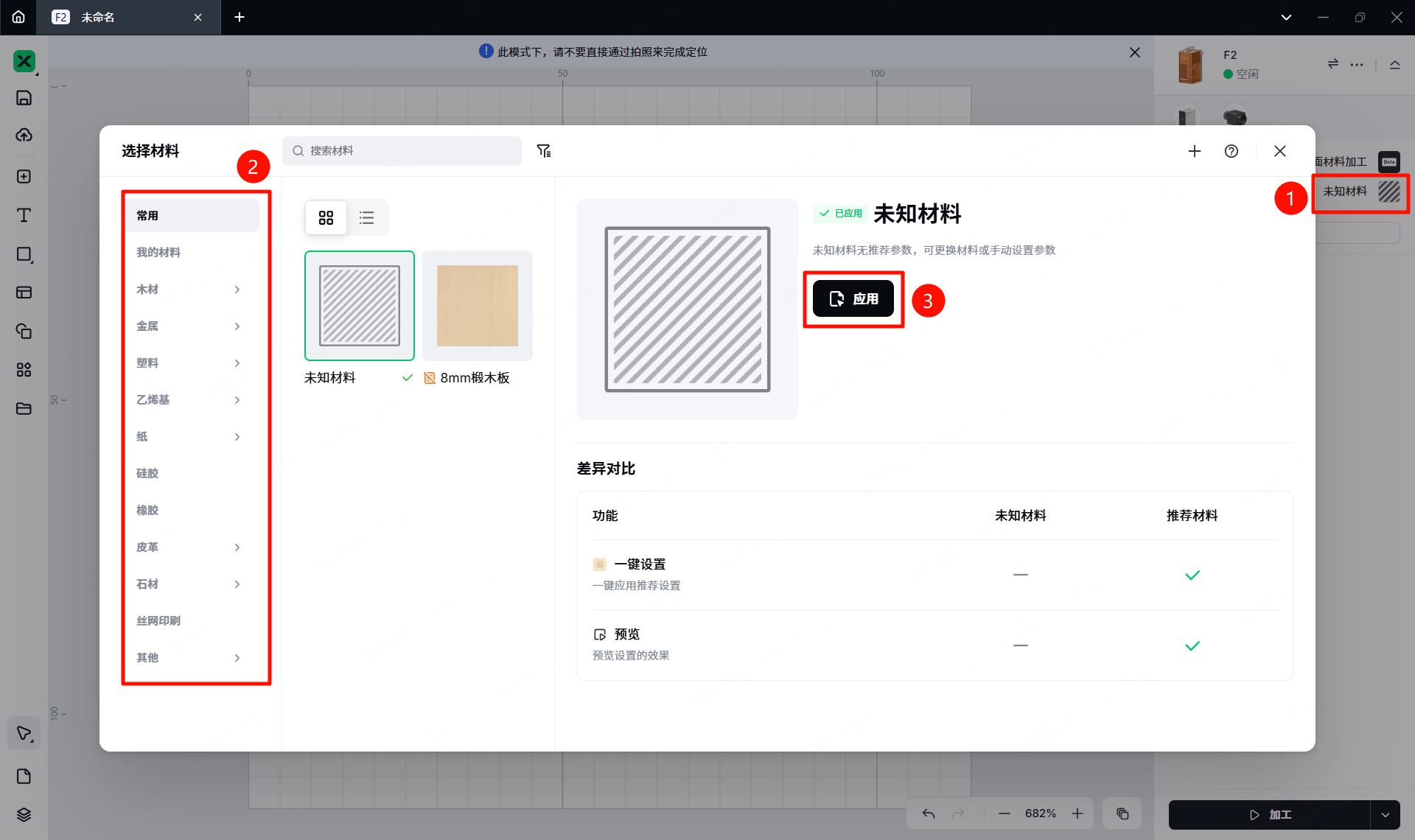Click the home icon in title bar
This screenshot has height=840, width=1415.
pyautogui.click(x=18, y=17)
